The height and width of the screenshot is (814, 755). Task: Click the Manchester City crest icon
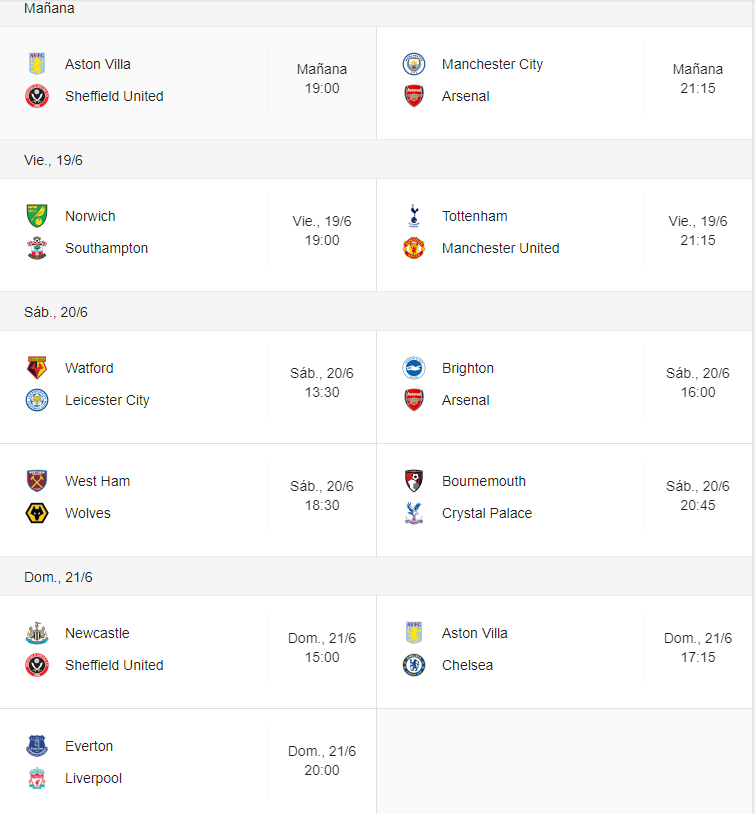pyautogui.click(x=414, y=64)
